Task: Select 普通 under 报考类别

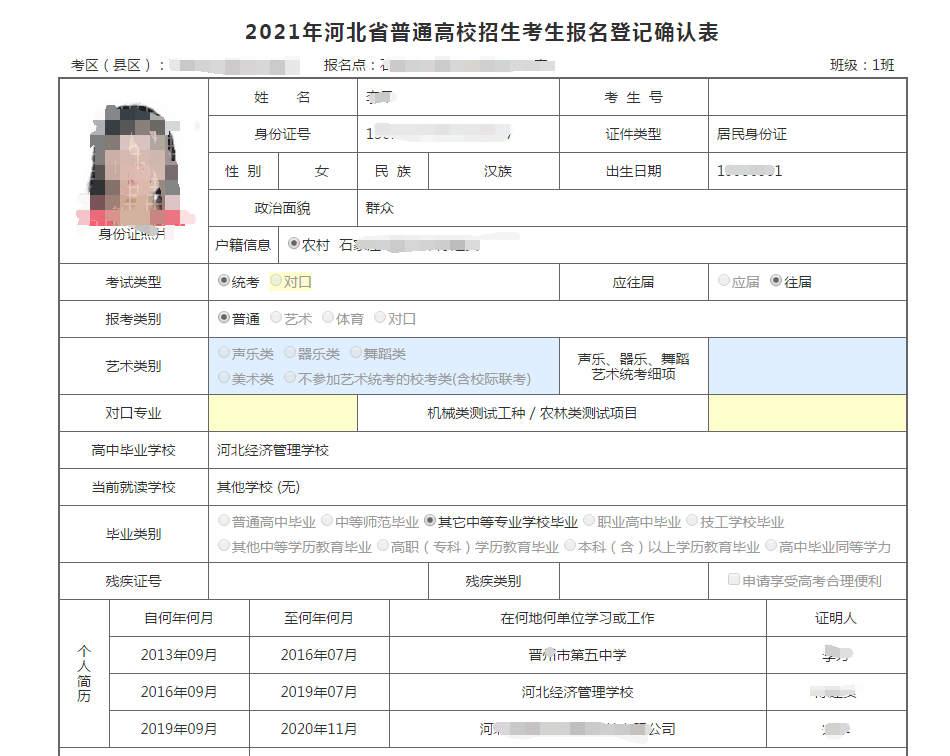Action: click(x=224, y=317)
